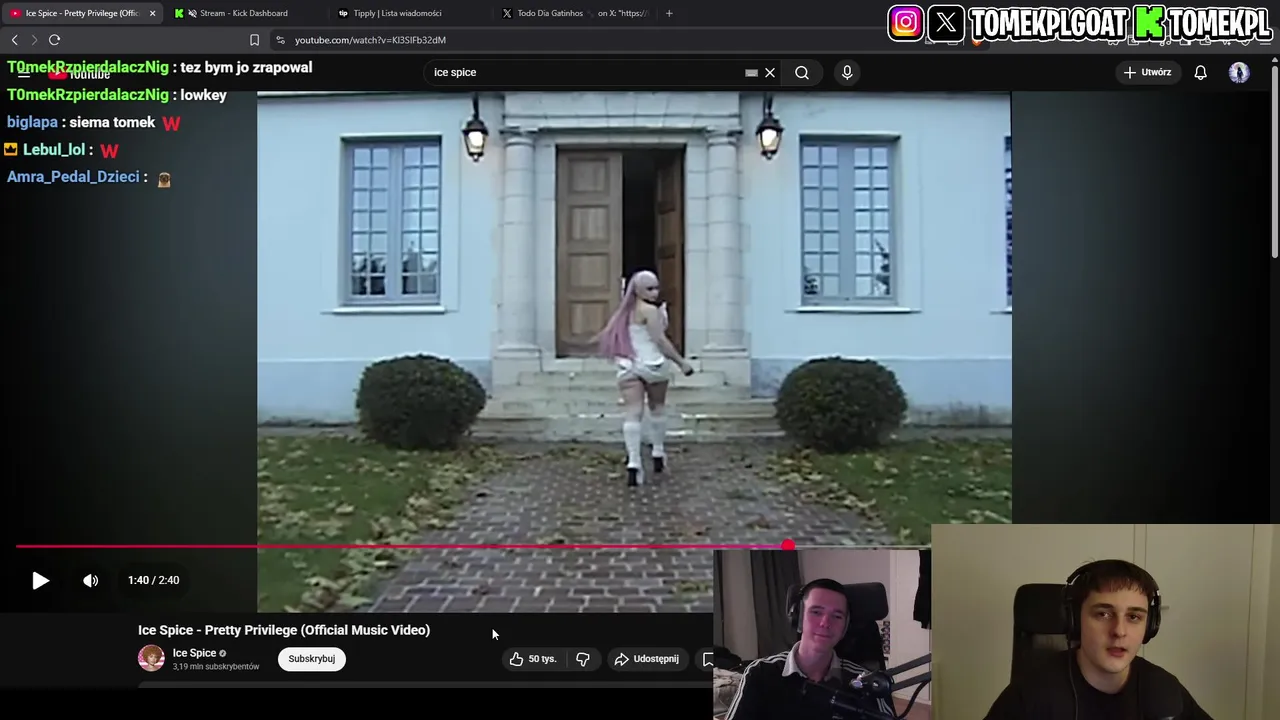Focus the 'ice spice' search field

coord(585,72)
